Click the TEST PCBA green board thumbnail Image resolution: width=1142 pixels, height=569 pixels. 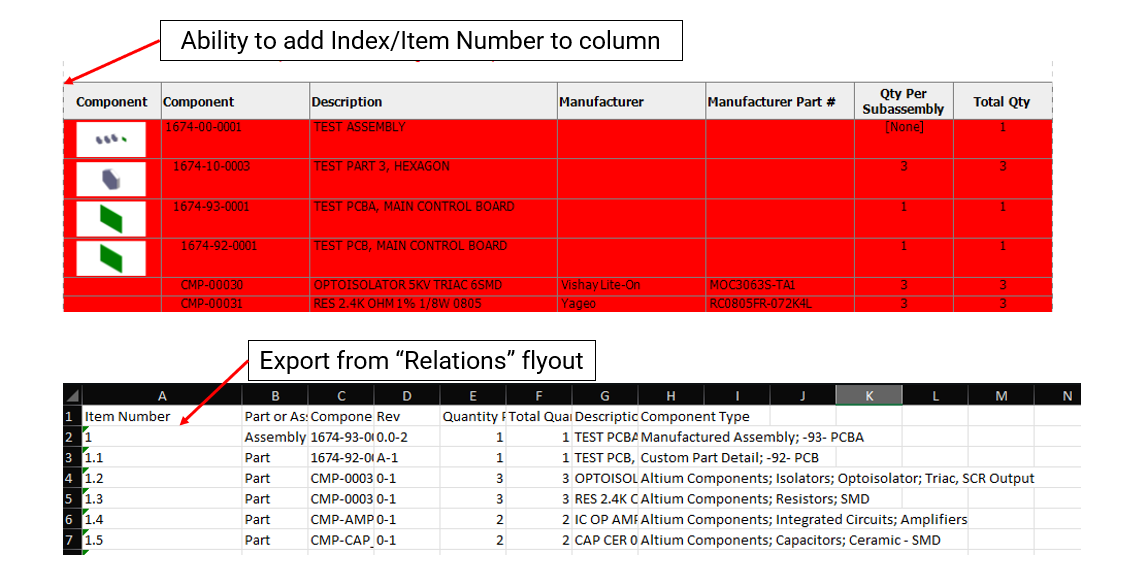click(111, 218)
